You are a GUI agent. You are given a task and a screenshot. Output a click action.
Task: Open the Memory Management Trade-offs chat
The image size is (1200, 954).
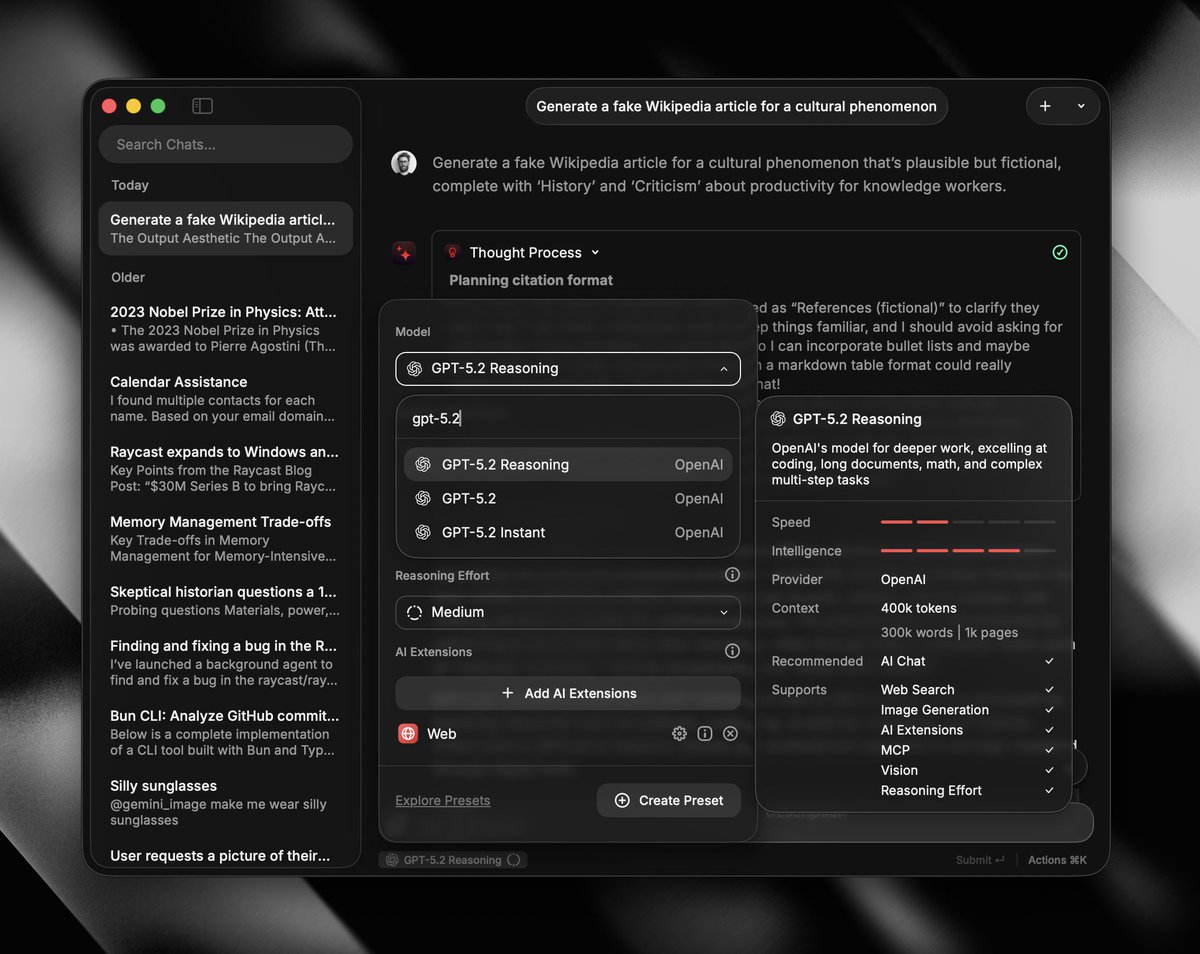coord(226,539)
